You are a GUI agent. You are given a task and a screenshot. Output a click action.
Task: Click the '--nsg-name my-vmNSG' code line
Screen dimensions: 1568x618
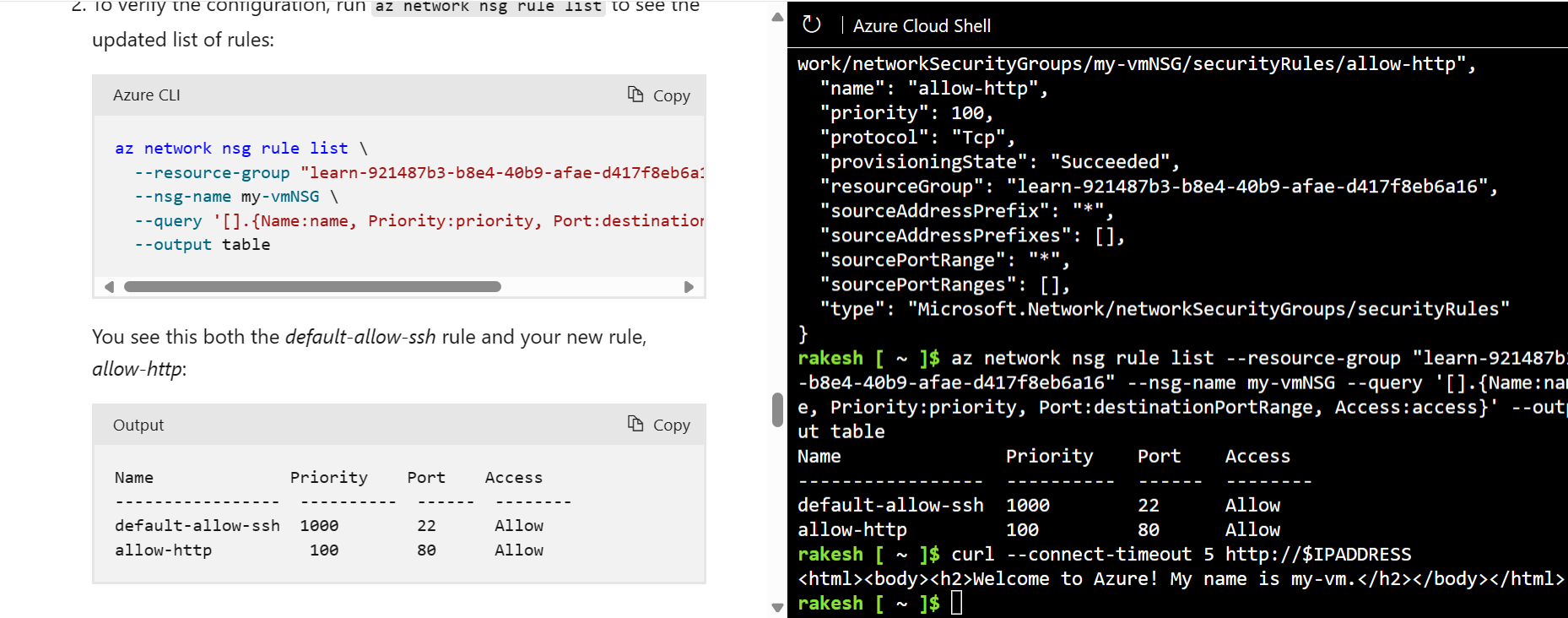coord(236,197)
